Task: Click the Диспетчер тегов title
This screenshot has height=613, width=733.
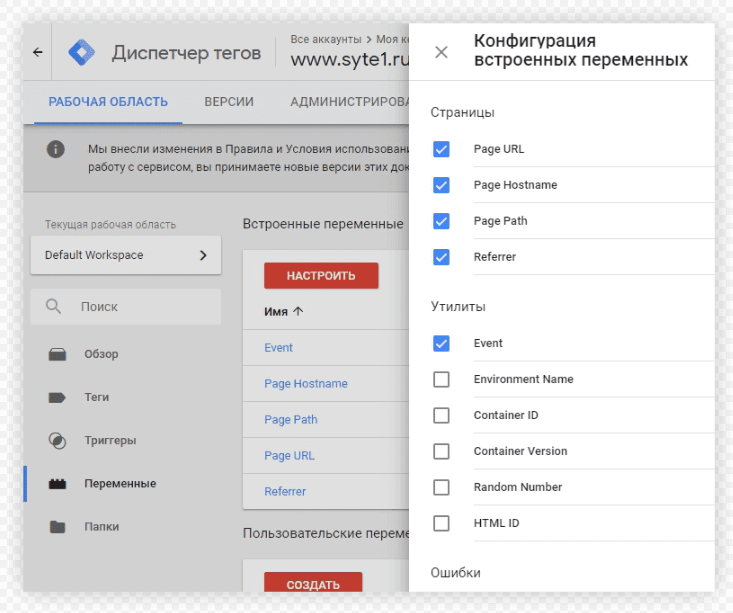Action: [186, 53]
